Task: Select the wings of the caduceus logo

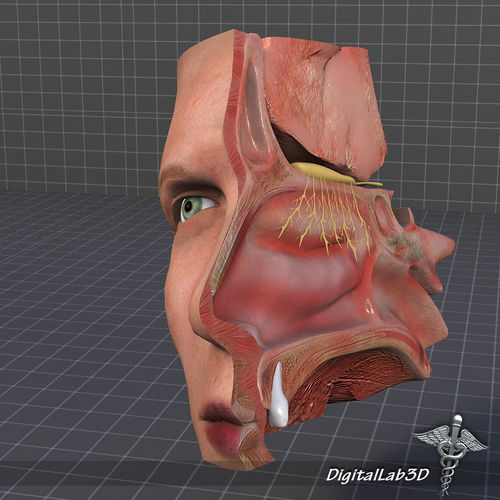Action: (x=450, y=438)
